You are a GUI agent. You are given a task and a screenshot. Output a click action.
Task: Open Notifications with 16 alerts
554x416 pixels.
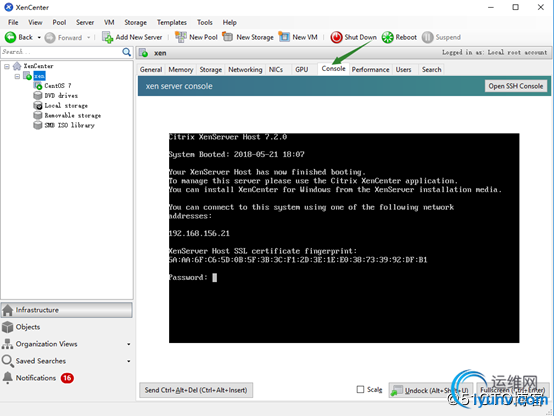pyautogui.click(x=67, y=378)
